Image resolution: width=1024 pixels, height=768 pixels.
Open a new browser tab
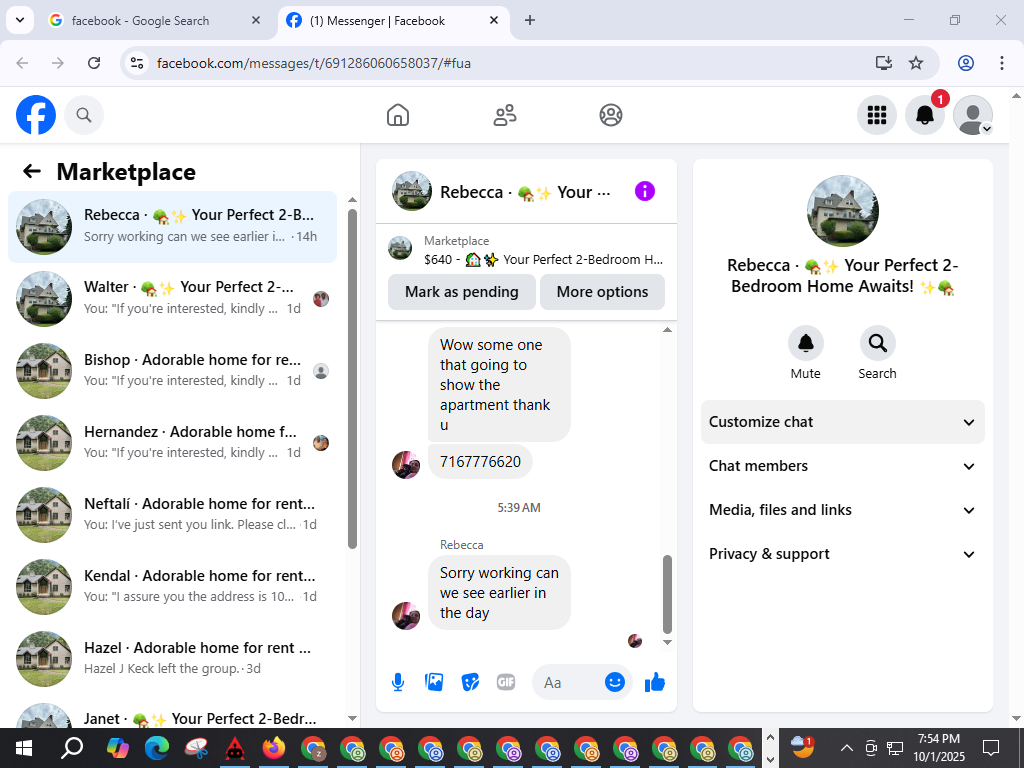tap(530, 20)
